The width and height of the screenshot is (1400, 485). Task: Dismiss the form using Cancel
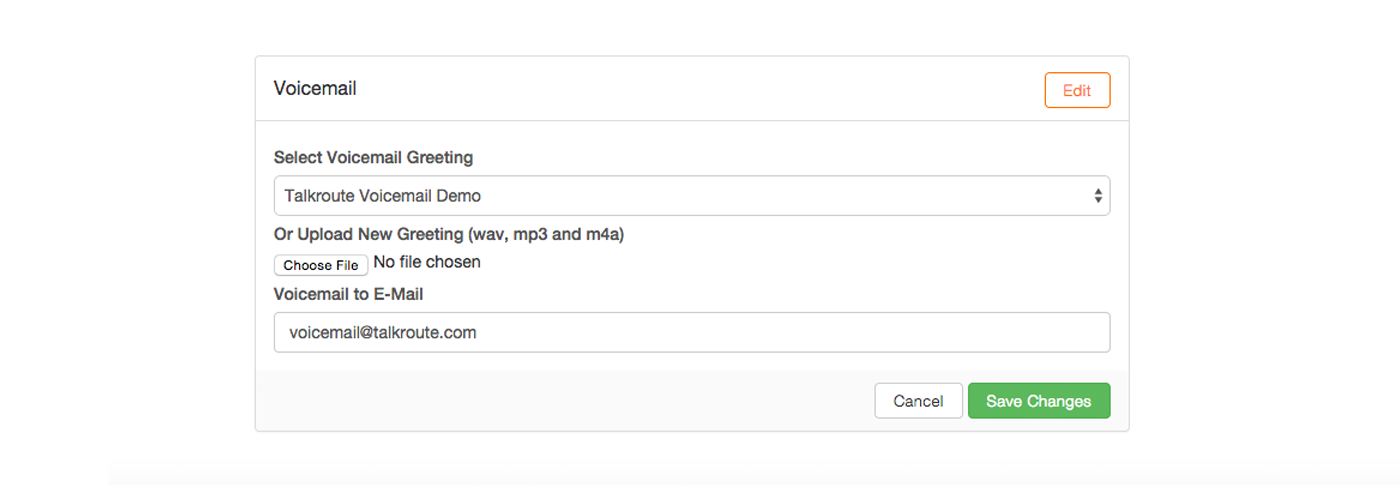pos(918,401)
